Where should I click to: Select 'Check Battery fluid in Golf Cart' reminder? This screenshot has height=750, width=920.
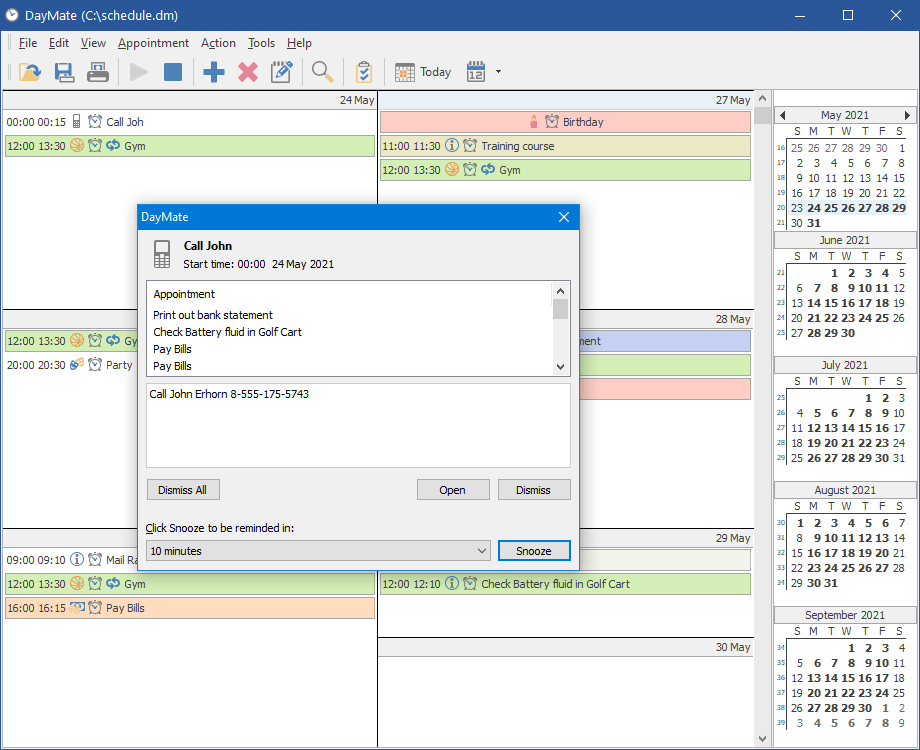pos(227,332)
